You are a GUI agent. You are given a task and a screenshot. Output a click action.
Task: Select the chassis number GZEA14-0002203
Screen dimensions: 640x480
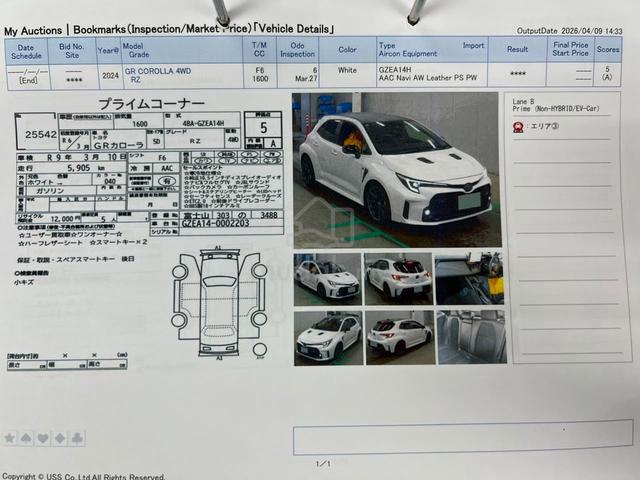pyautogui.click(x=215, y=223)
